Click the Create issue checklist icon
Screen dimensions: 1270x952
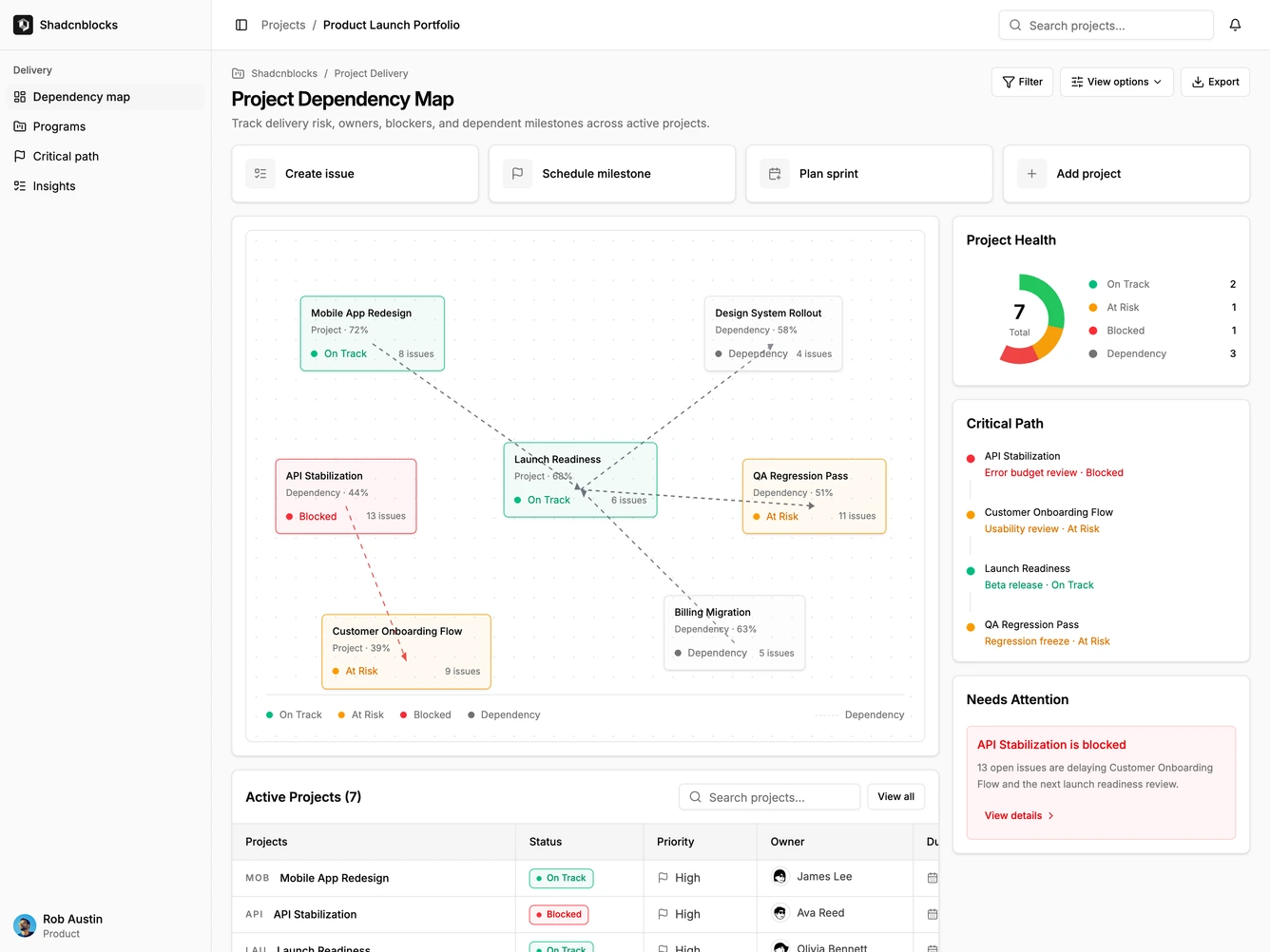point(260,174)
